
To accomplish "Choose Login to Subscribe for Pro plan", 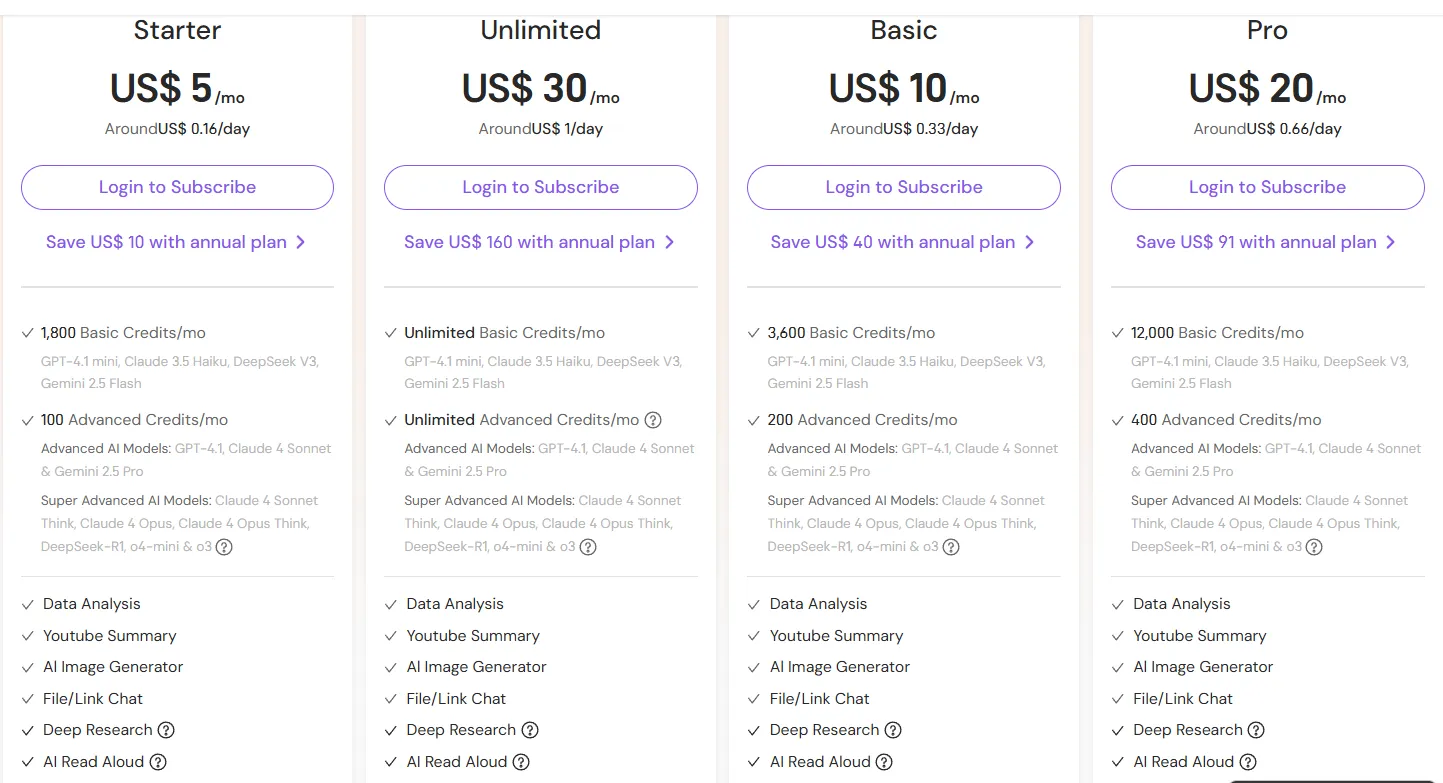I will point(1267,187).
